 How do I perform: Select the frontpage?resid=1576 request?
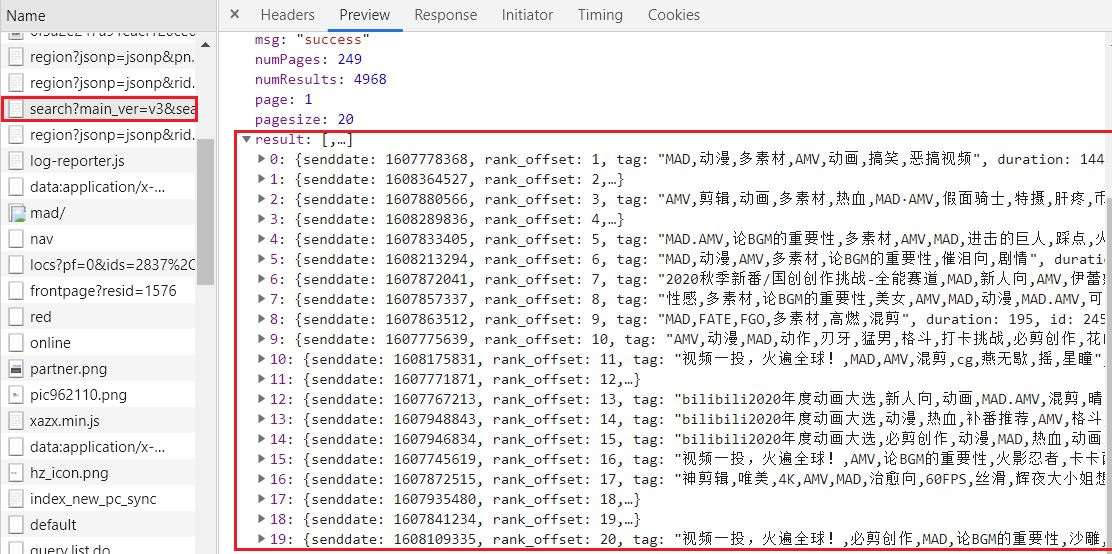click(x=98, y=291)
